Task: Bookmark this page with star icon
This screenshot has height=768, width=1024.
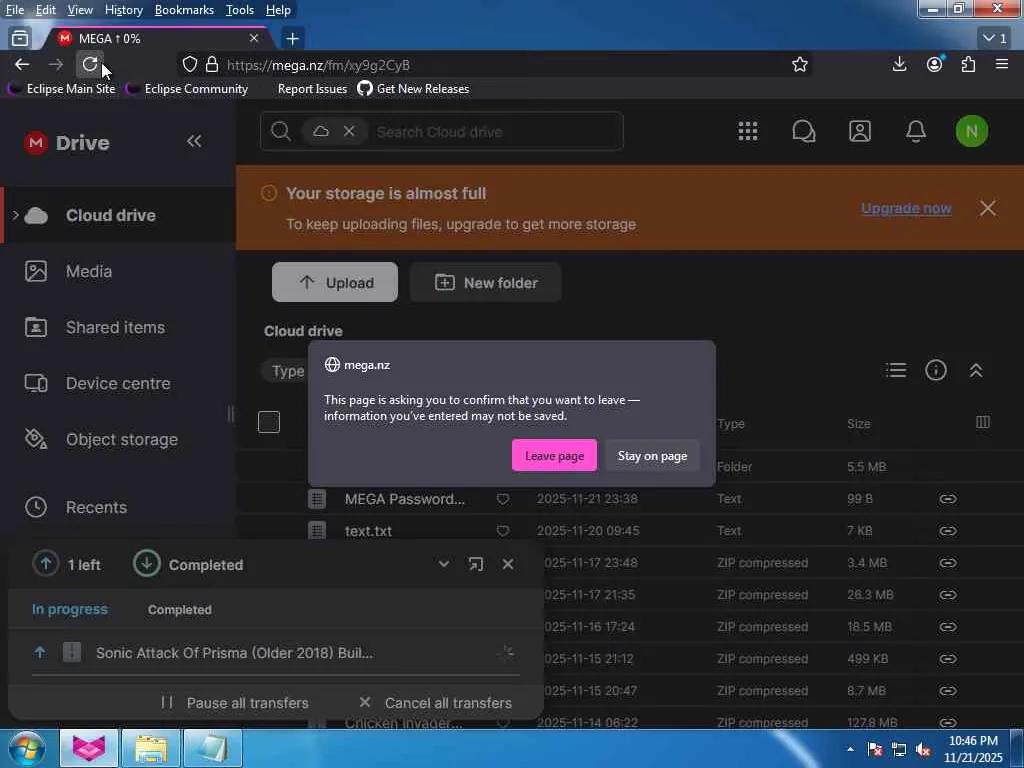Action: [799, 64]
